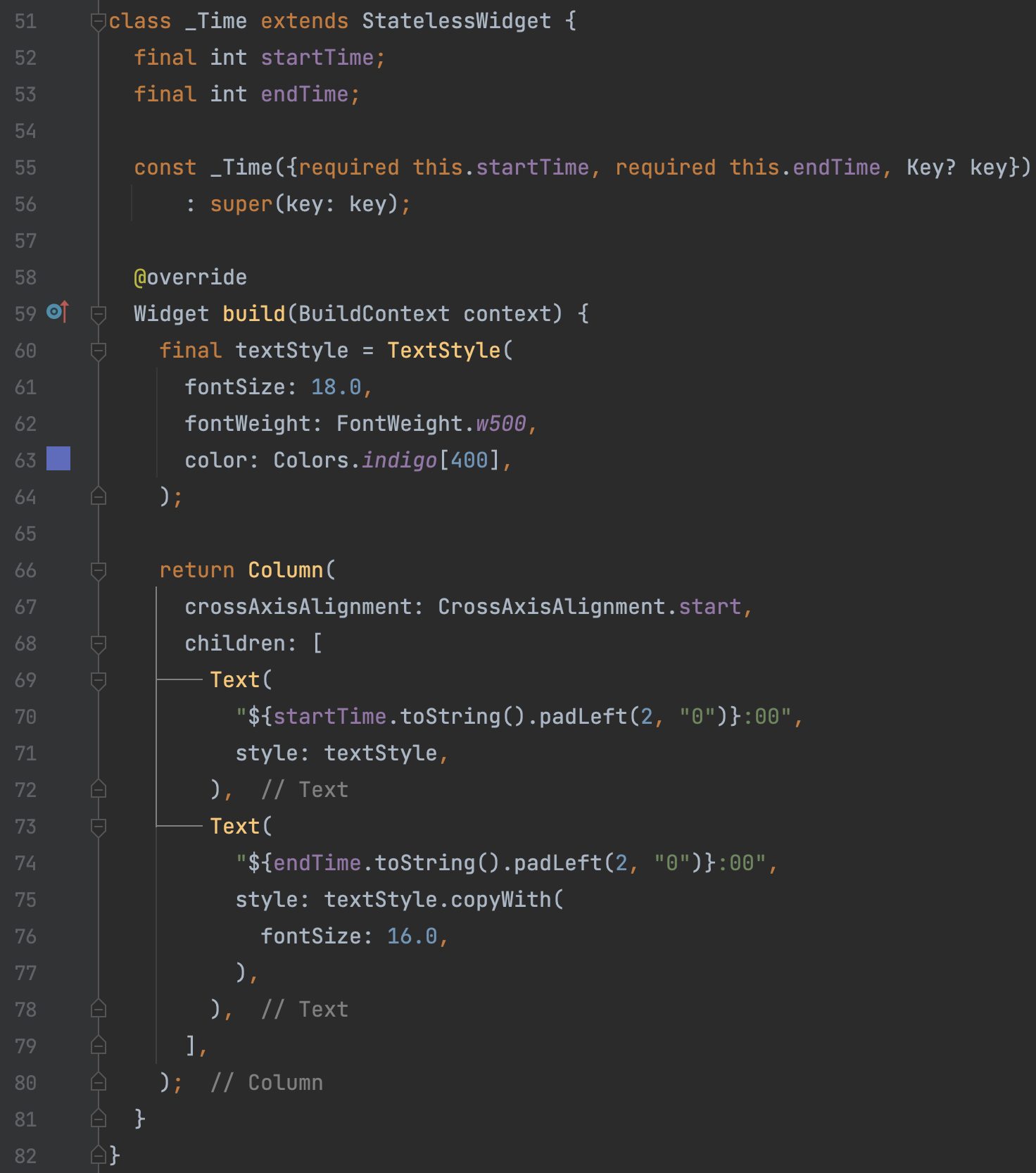
Task: Click CrossAxisAlignment.start value
Action: click(590, 607)
